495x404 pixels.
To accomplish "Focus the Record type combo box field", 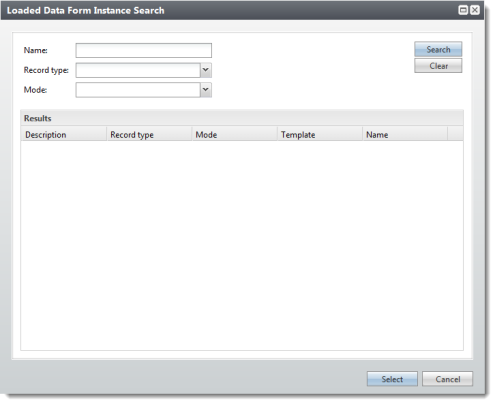I will [x=138, y=70].
